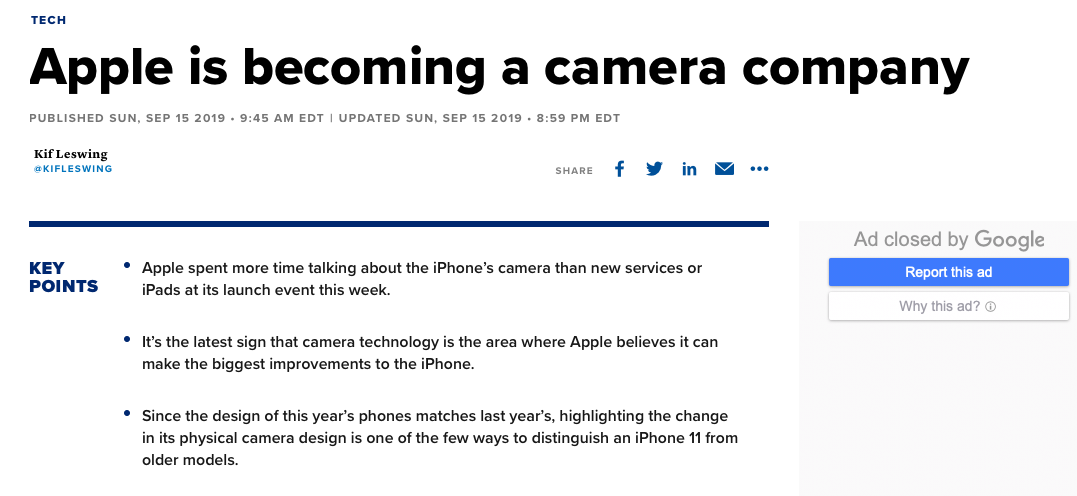Share the article via email icon
Viewport: 1077px width, 496px height.
pyautogui.click(x=724, y=169)
